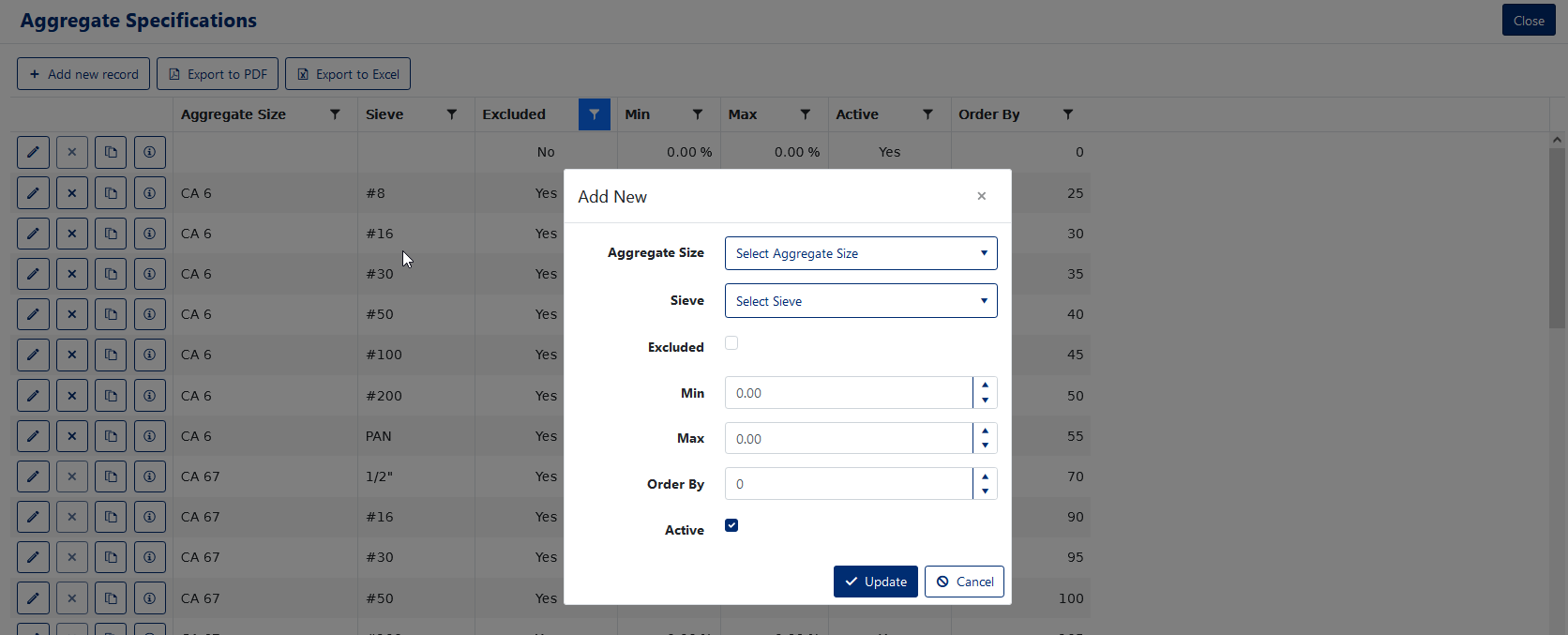
Task: Filter the Order By column
Action: 1068,114
